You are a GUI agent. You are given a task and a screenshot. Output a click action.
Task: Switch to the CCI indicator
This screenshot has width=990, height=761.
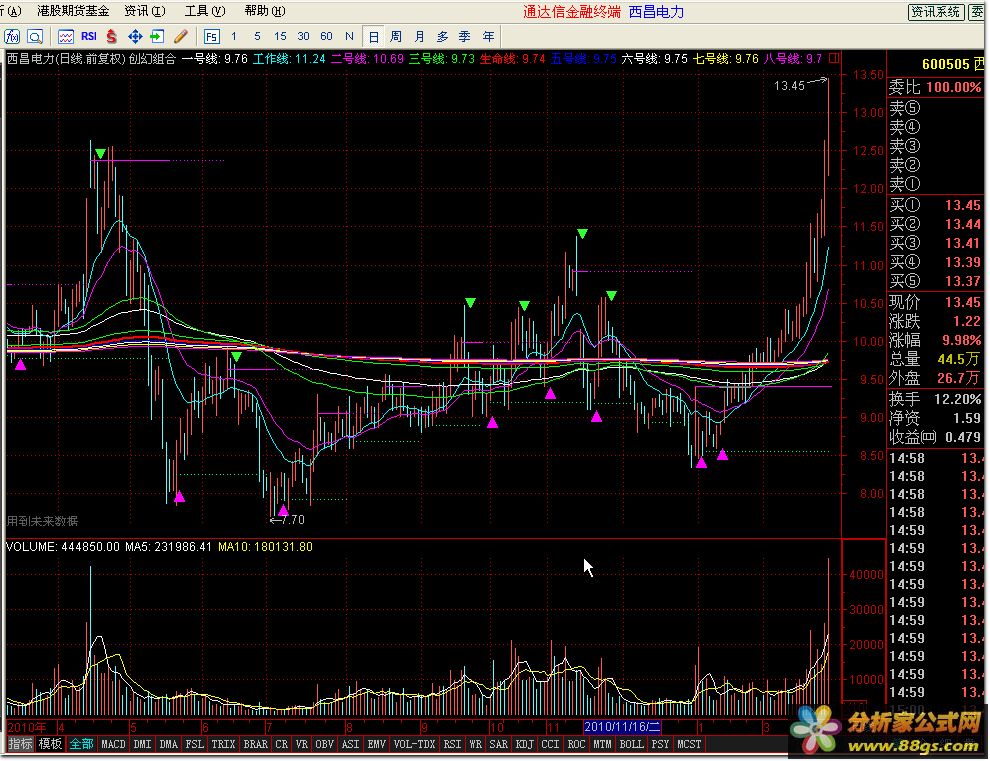(x=550, y=744)
